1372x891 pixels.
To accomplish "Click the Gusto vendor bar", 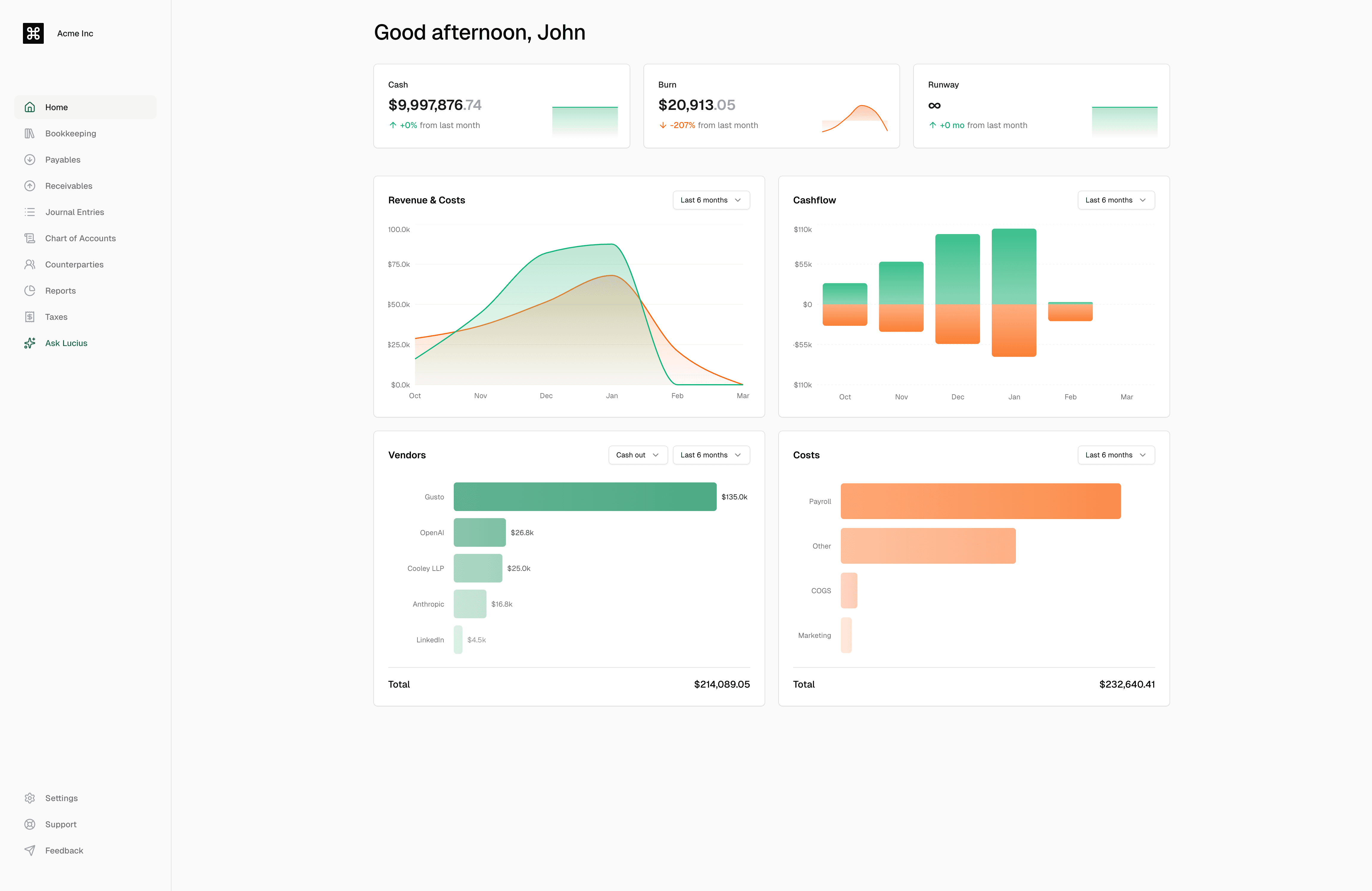I will (x=584, y=496).
